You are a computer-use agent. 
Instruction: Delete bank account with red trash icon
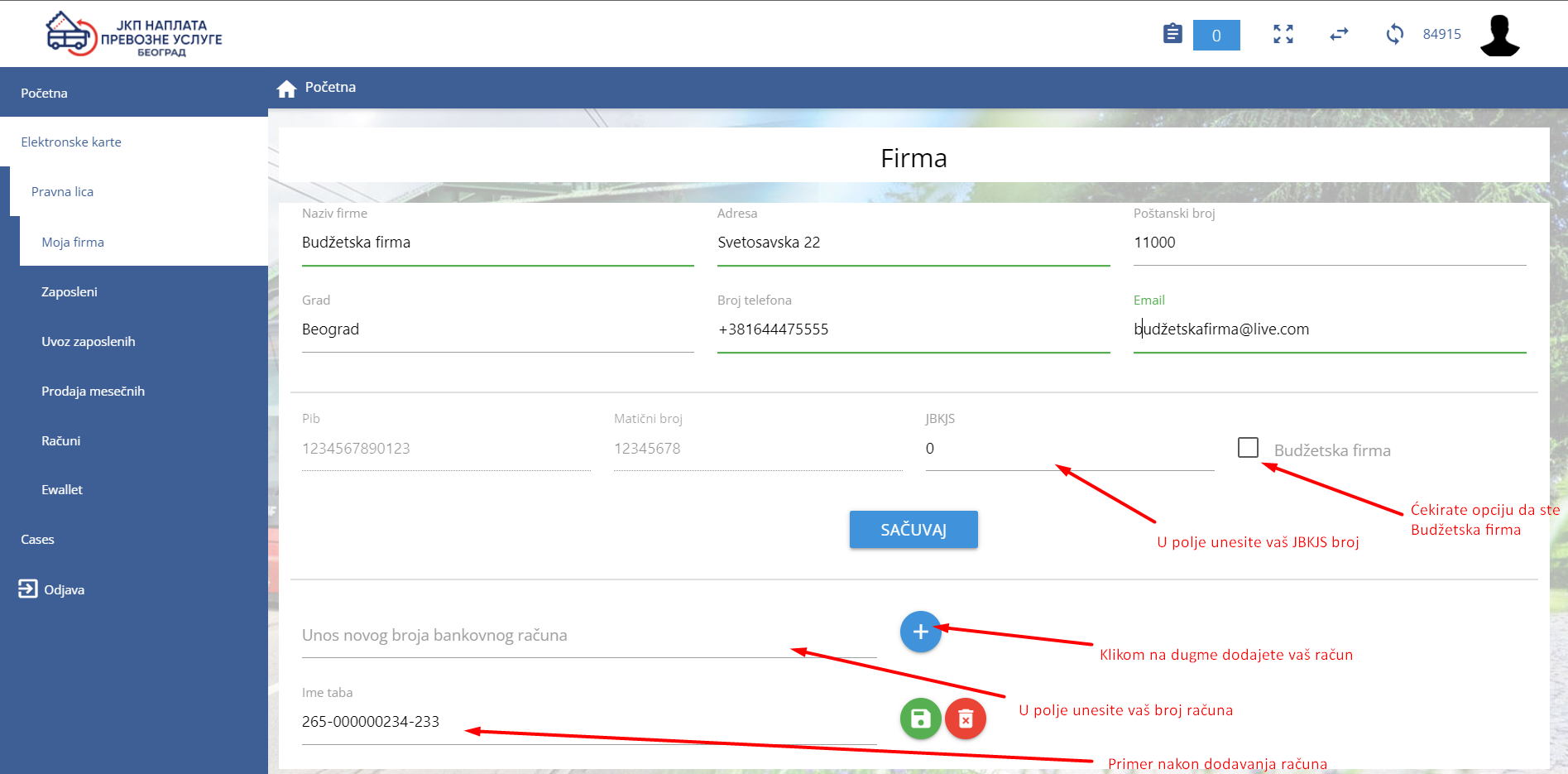965,719
